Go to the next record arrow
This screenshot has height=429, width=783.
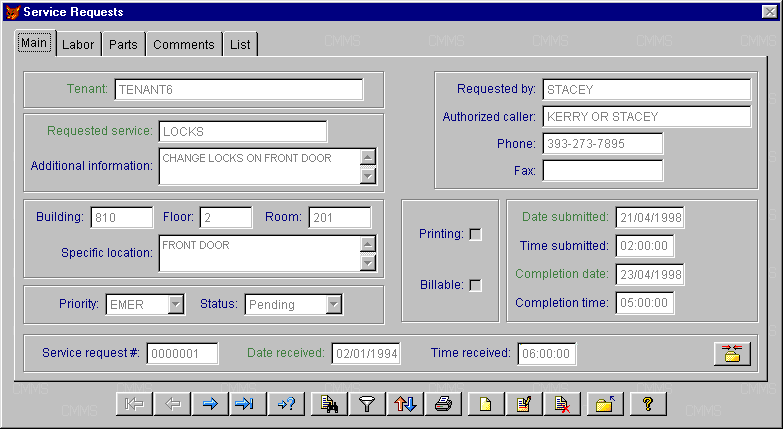coord(210,404)
